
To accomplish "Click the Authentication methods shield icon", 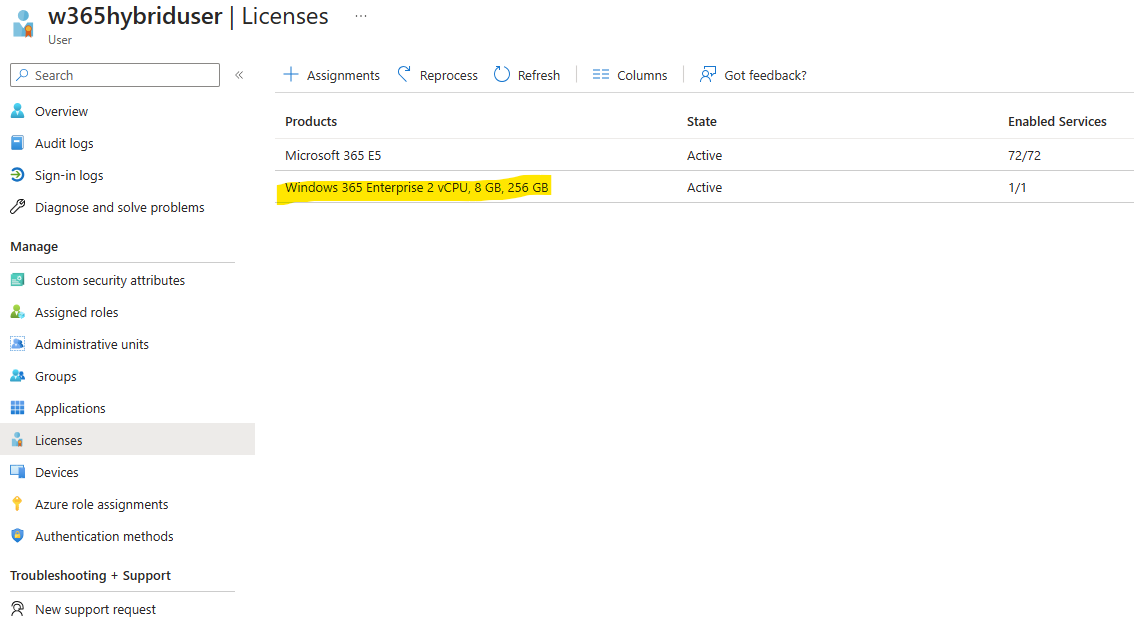I will tap(17, 536).
